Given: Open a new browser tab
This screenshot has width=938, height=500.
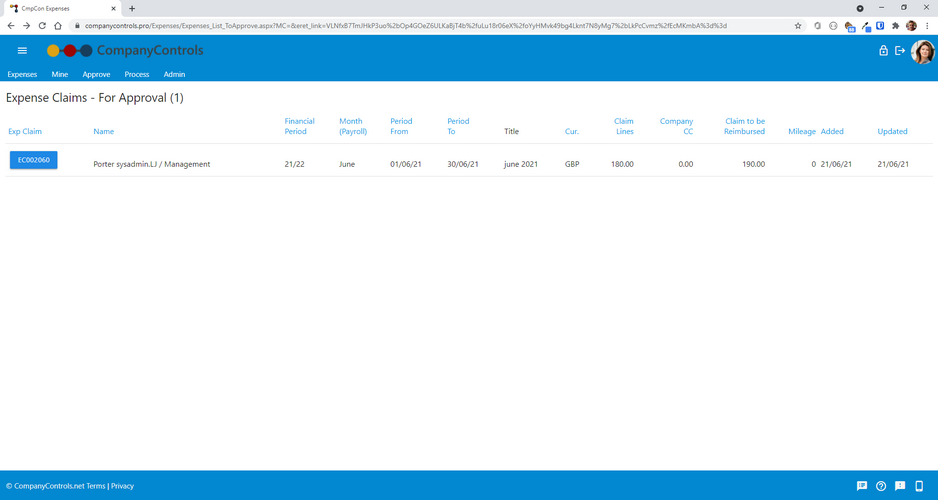Looking at the screenshot, I should 132,8.
